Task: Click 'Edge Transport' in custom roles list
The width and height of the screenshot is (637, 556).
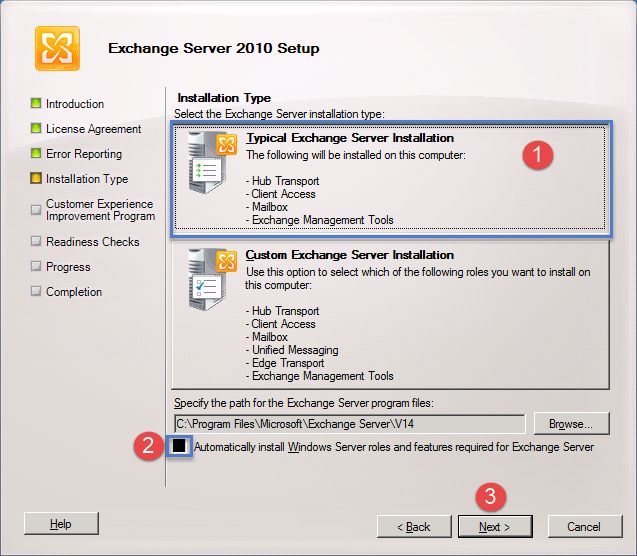Action: tap(285, 363)
